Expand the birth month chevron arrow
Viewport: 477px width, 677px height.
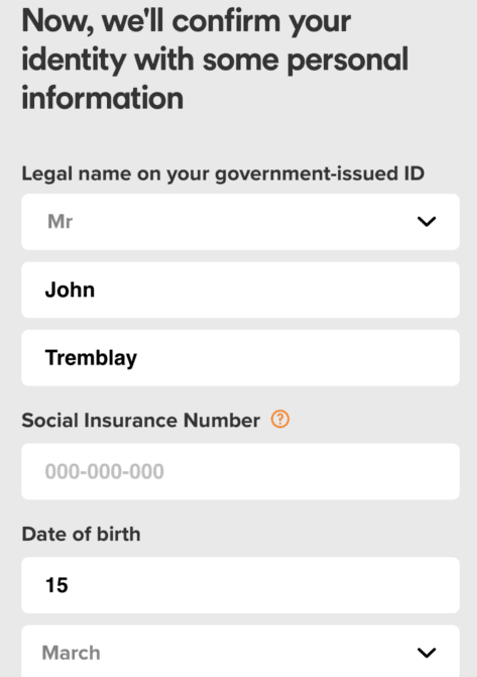[x=426, y=652]
